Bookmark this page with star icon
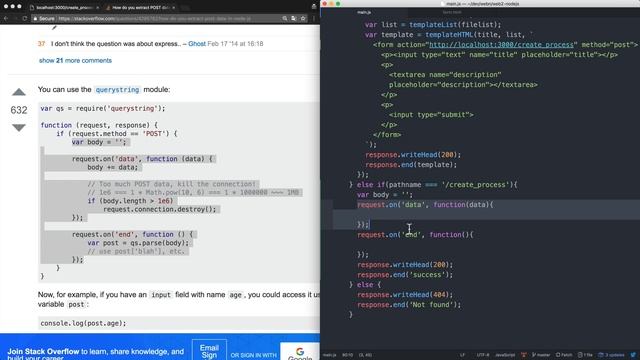 (303, 18)
